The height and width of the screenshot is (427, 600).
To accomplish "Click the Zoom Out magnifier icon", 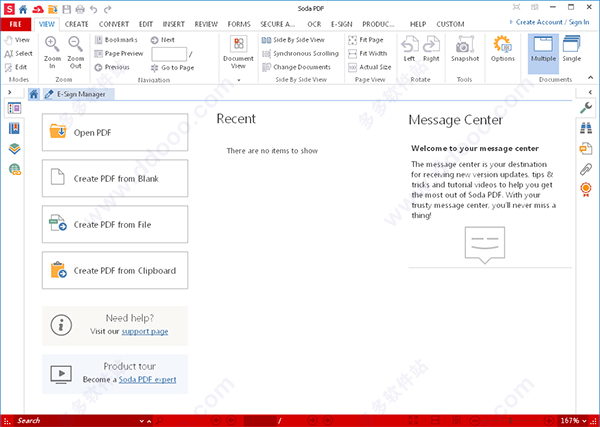I will tap(75, 44).
